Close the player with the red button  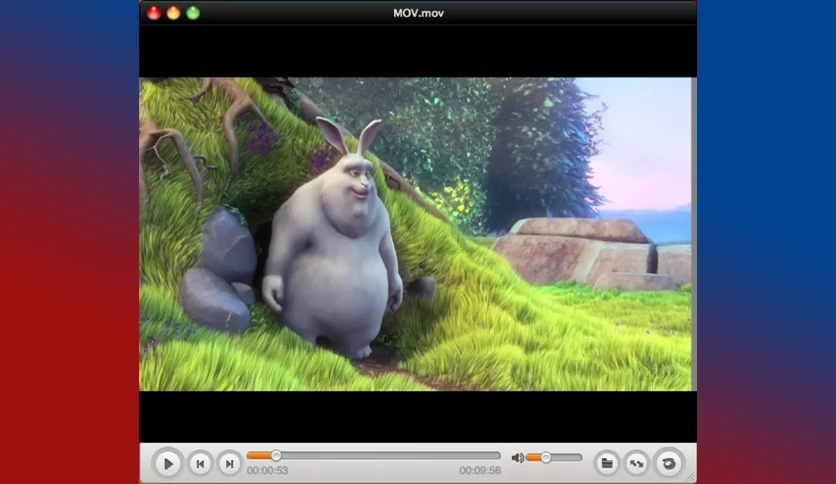click(154, 13)
